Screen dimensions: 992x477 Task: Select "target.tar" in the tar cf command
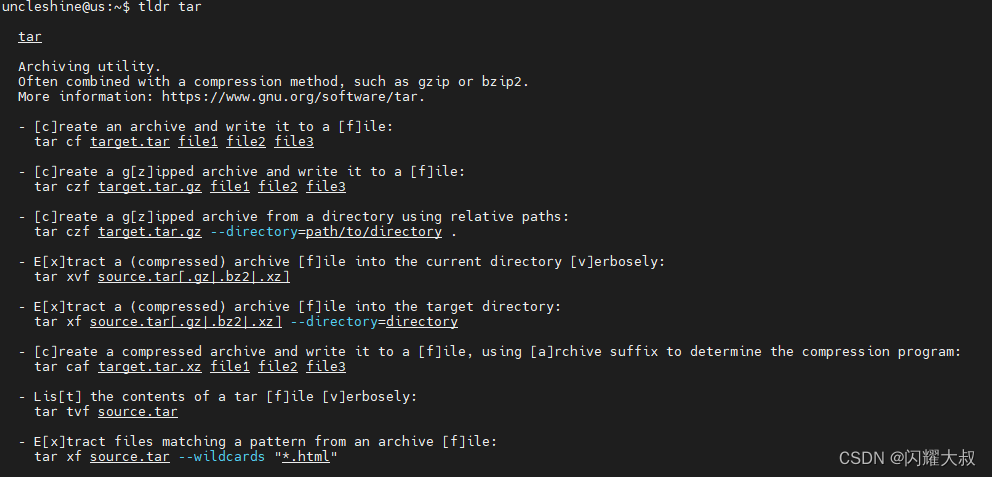[129, 142]
